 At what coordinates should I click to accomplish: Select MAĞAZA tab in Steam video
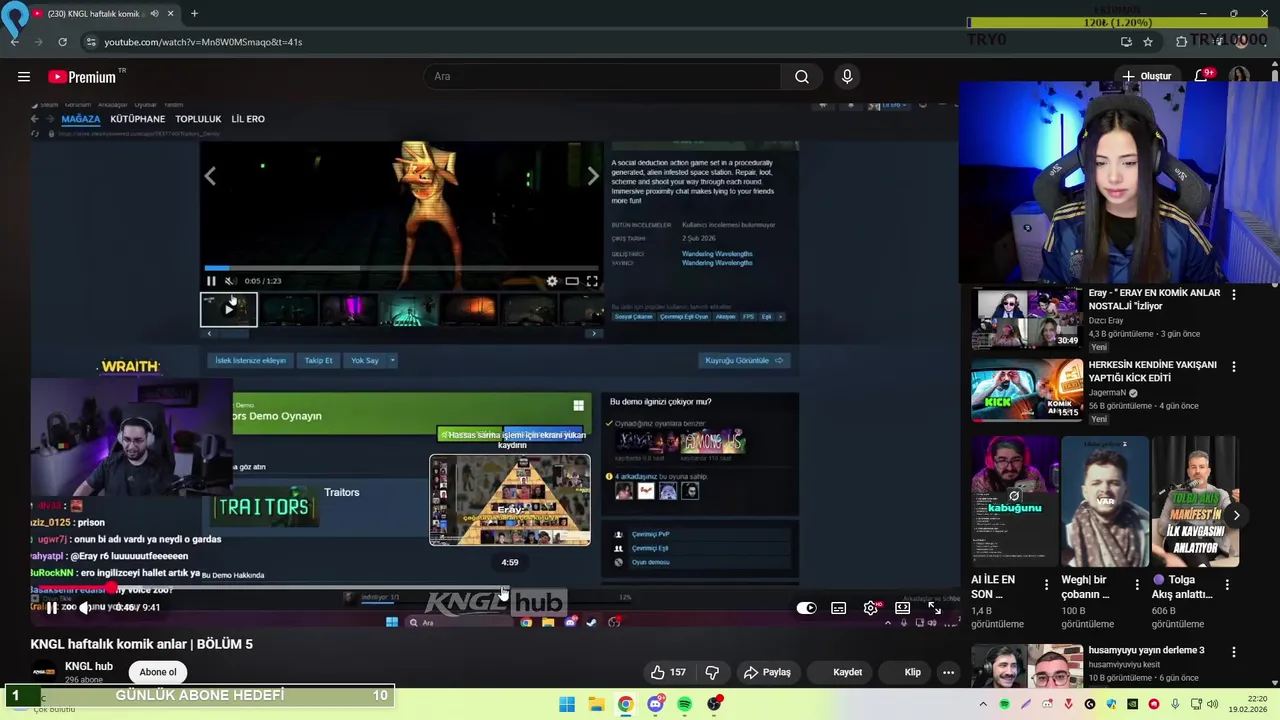click(x=81, y=119)
